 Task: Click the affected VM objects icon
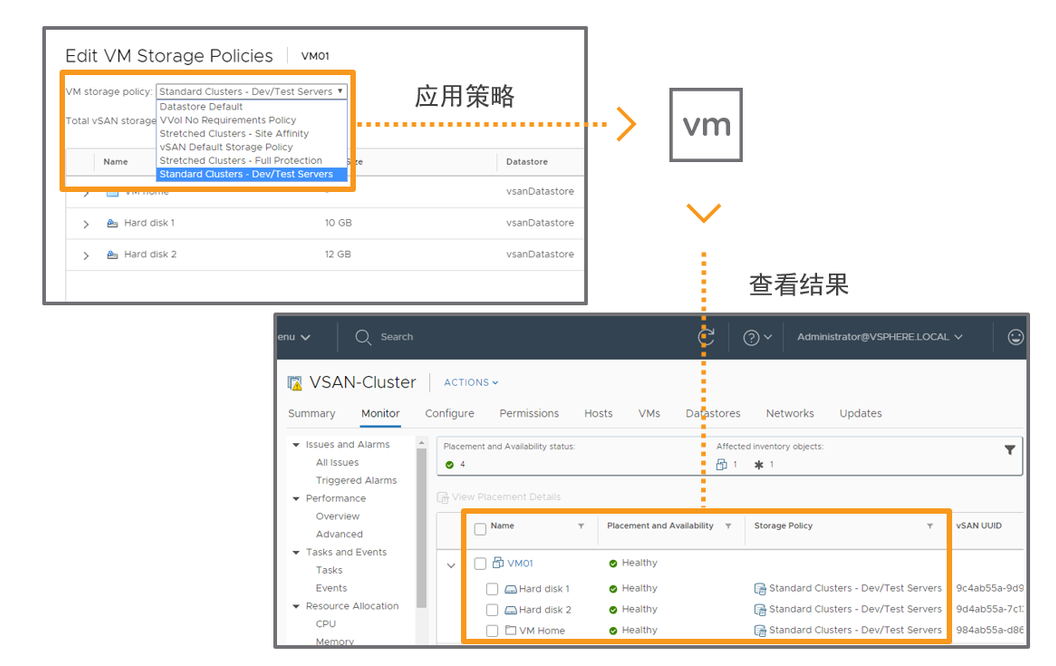click(x=721, y=465)
